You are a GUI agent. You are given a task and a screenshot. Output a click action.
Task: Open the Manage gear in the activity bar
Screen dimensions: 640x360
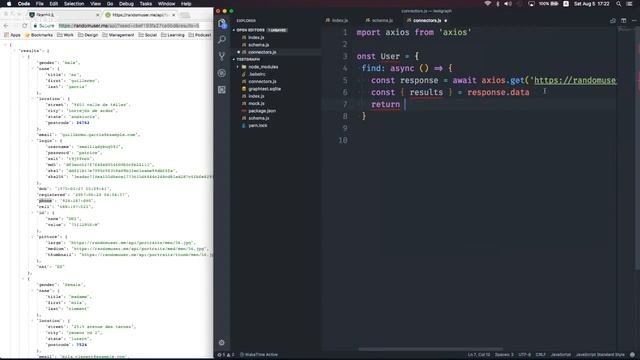tap(222, 343)
